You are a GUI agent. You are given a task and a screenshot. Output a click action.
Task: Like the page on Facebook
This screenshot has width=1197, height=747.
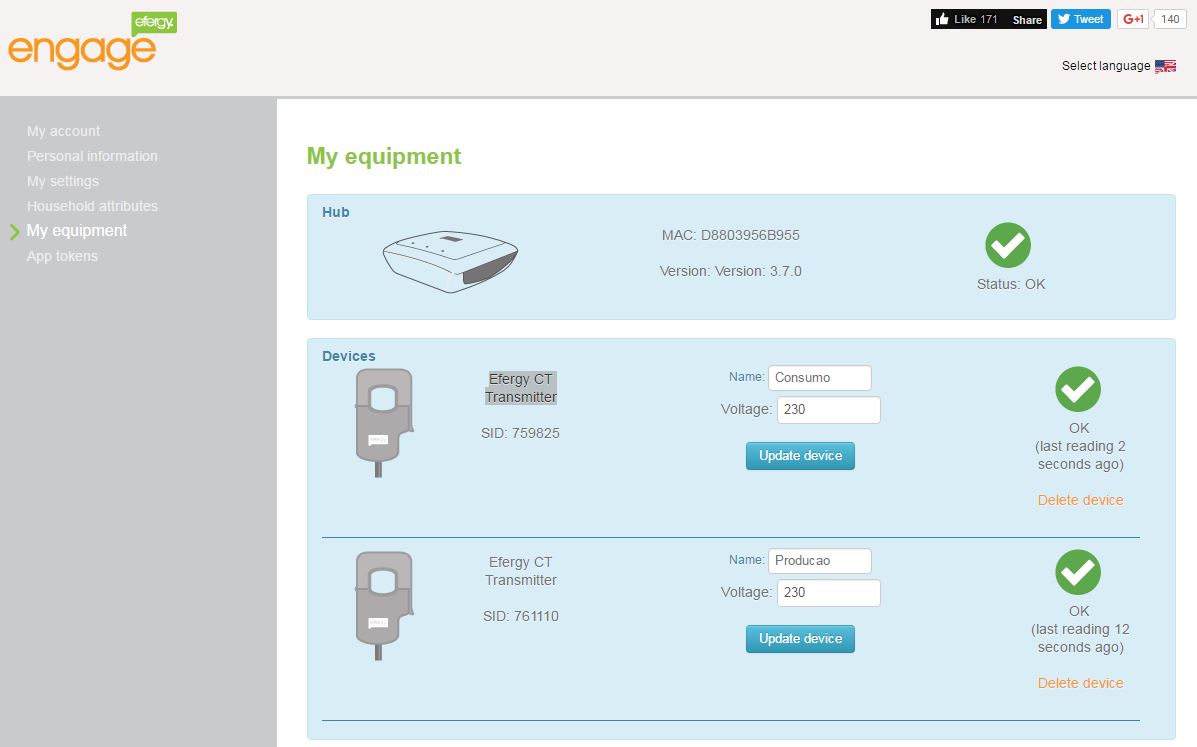pos(966,19)
